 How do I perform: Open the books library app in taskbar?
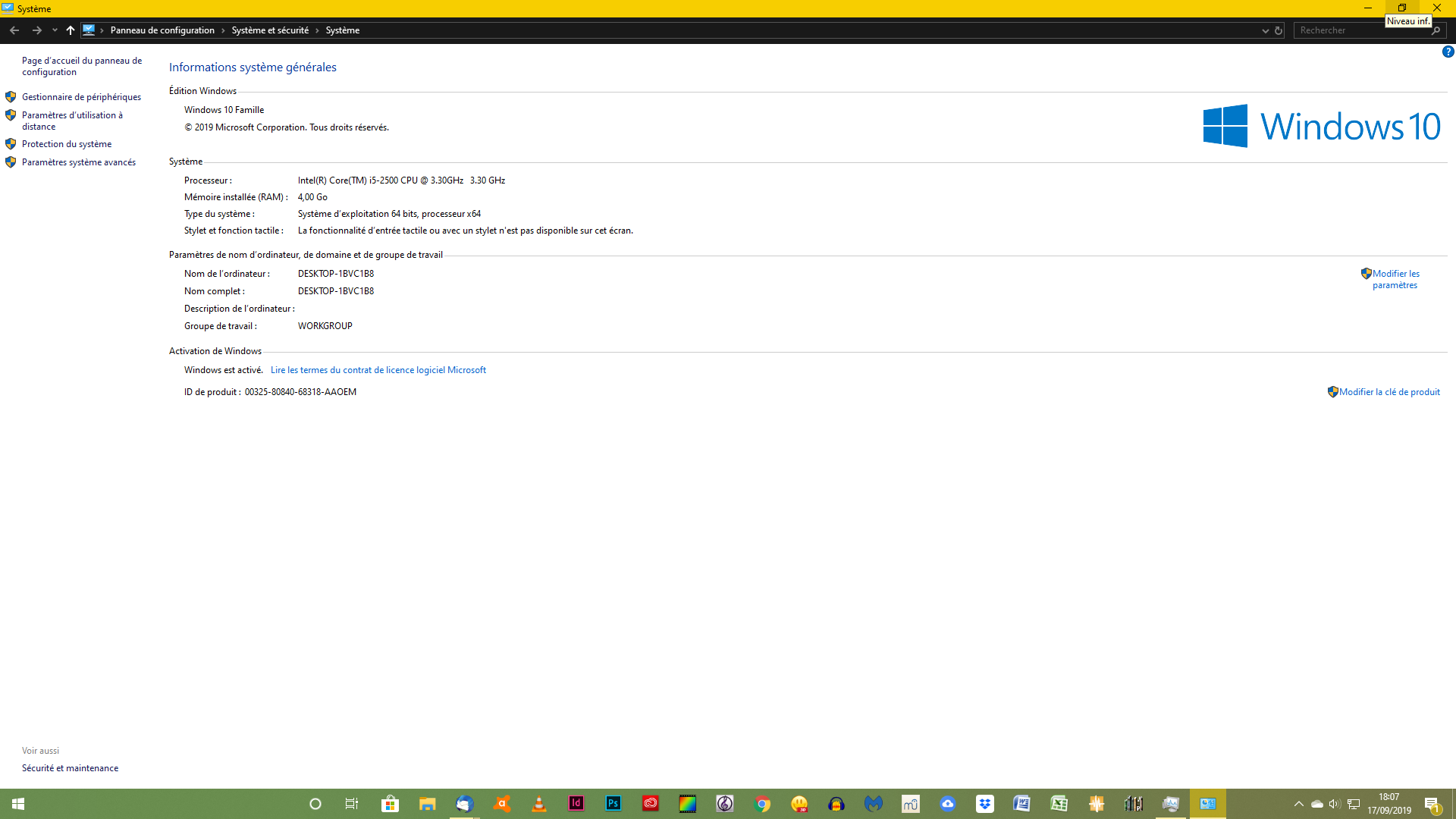(1133, 804)
